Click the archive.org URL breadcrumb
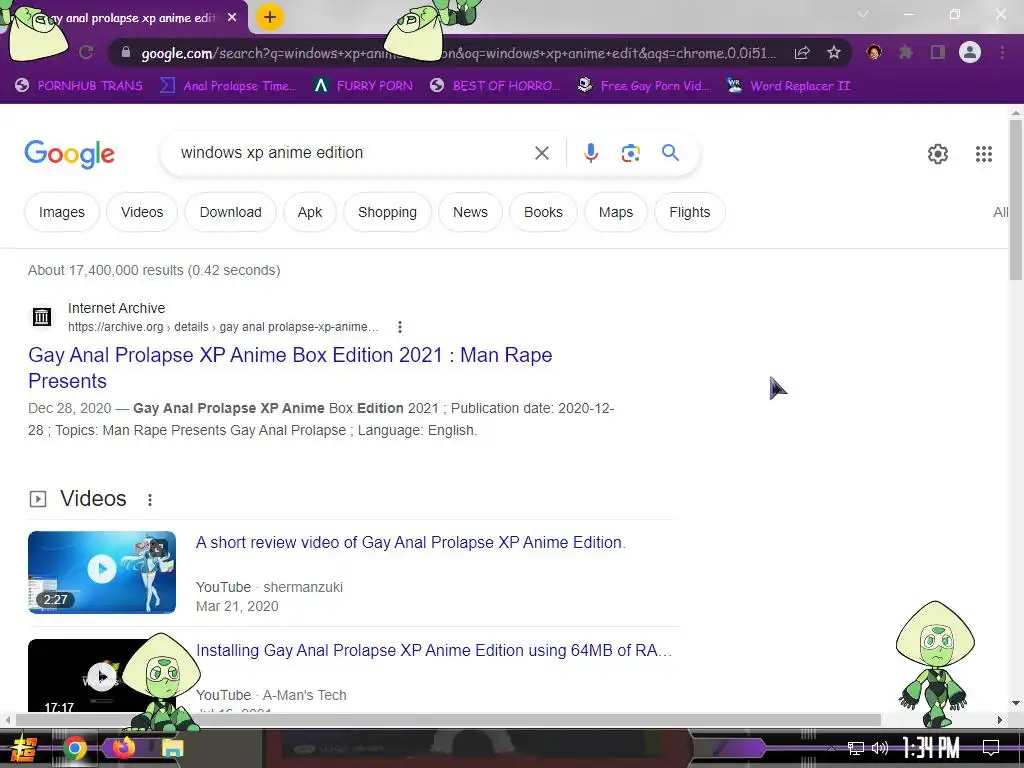 (x=223, y=327)
